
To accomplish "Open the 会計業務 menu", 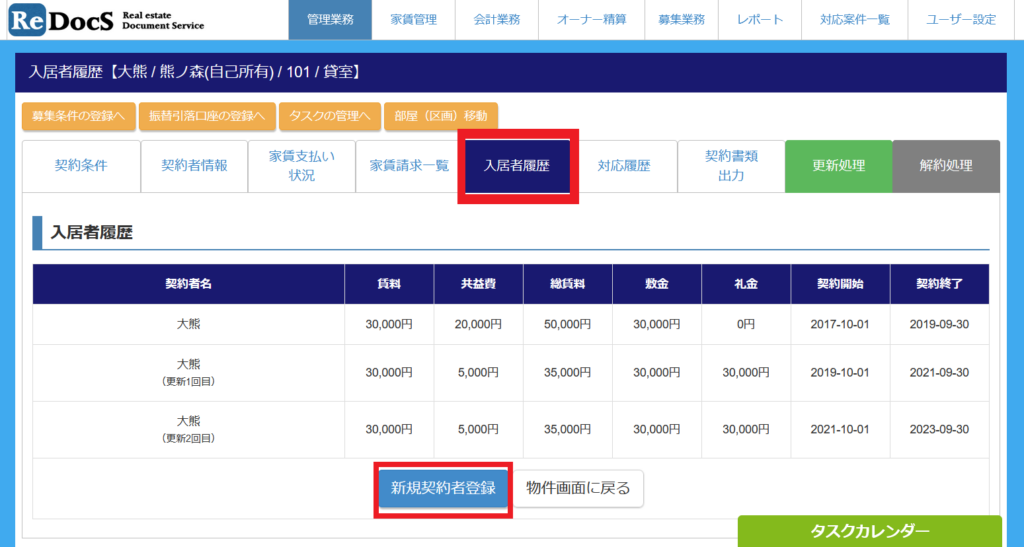I will coord(497,20).
